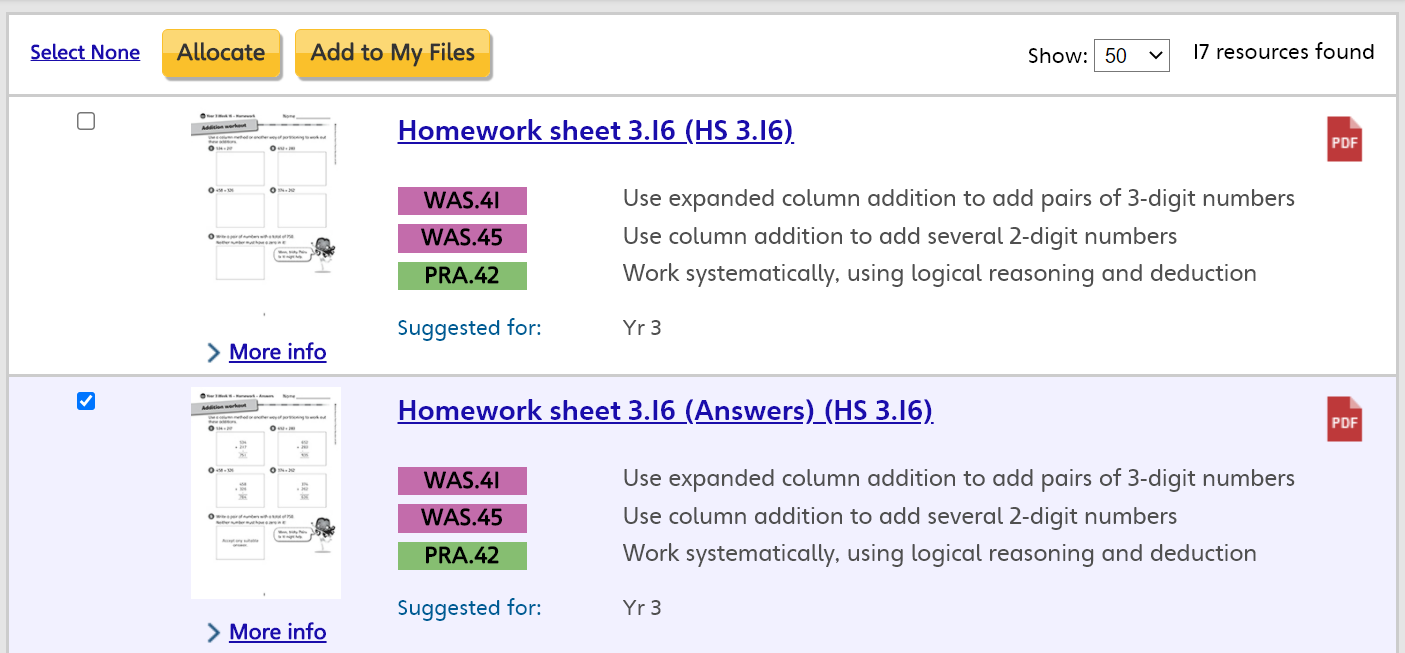
Task: Click the first sheet's pink WAS.45 tag
Action: 462,238
